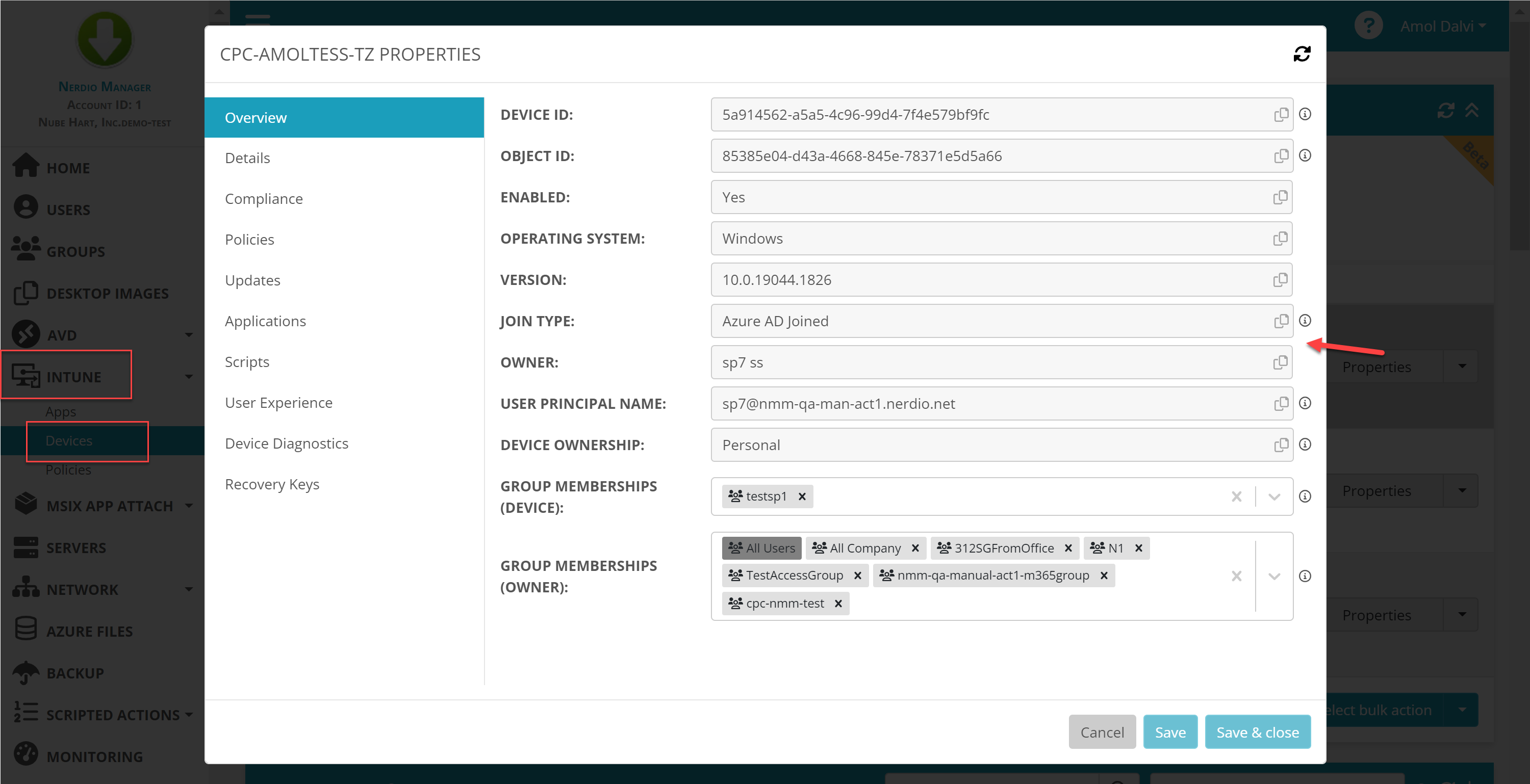This screenshot has width=1530, height=784.
Task: Click the refresh icon in properties header
Action: point(1302,54)
